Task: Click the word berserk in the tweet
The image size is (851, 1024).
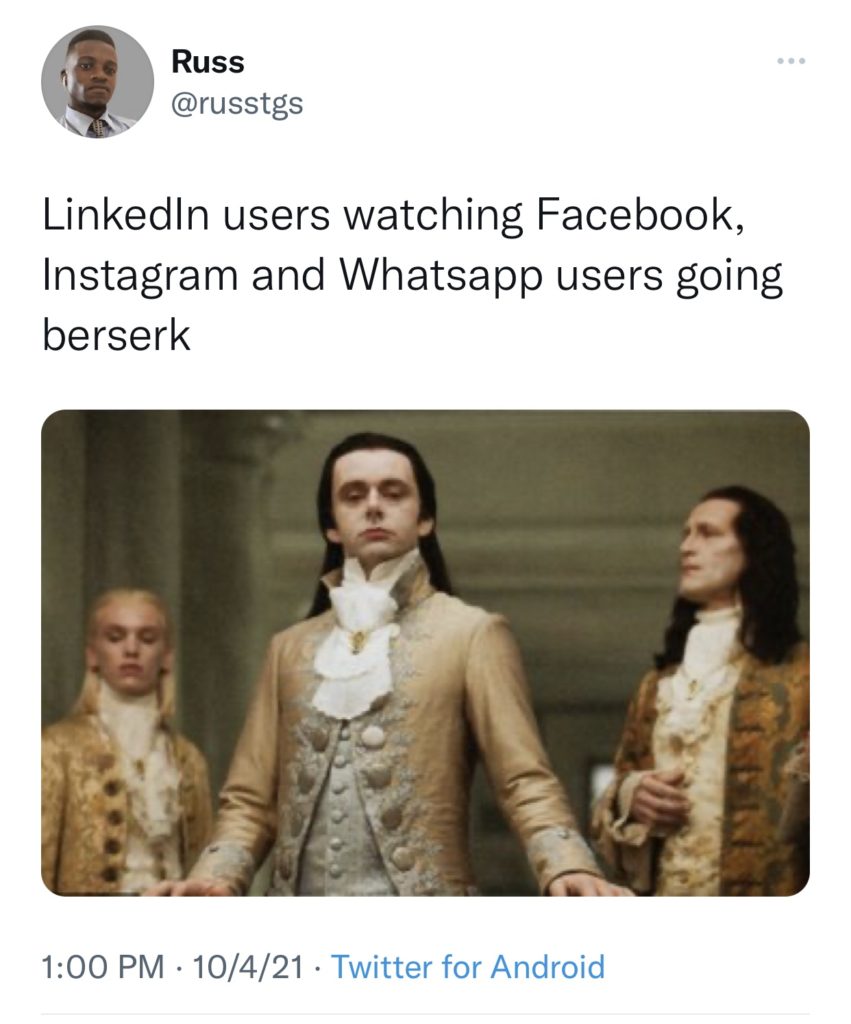Action: click(x=116, y=336)
